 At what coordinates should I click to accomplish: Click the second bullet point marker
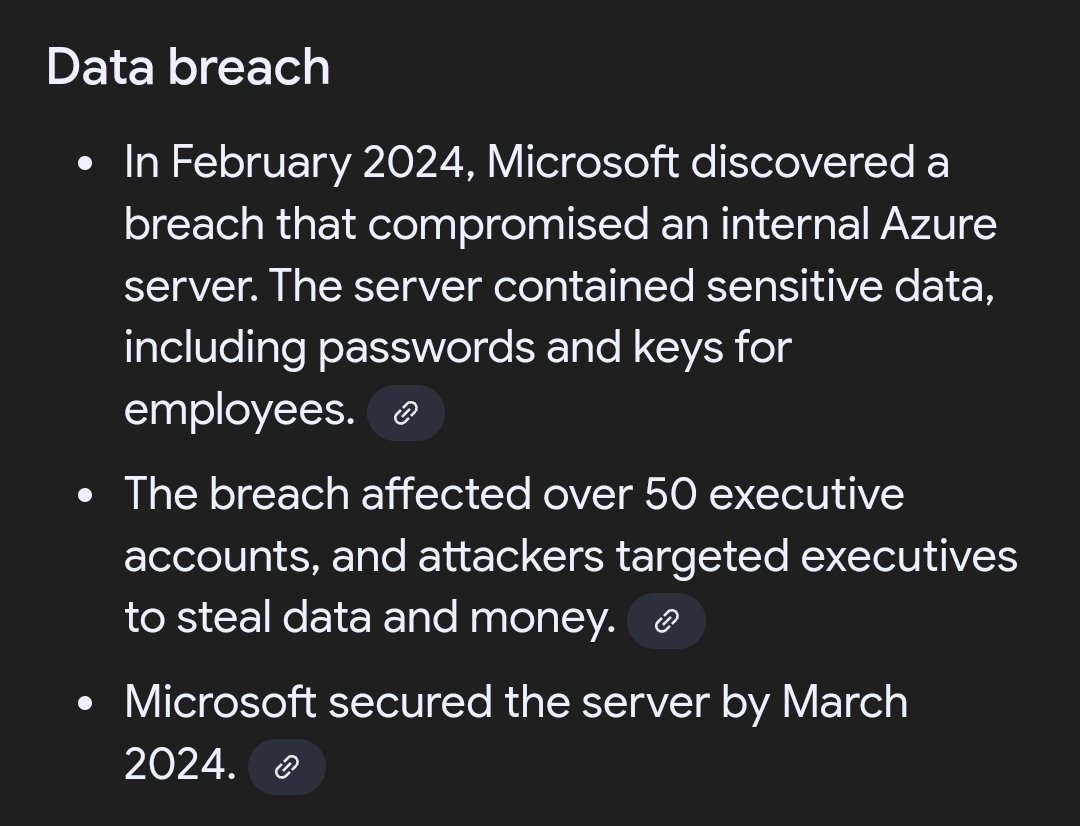[89, 494]
